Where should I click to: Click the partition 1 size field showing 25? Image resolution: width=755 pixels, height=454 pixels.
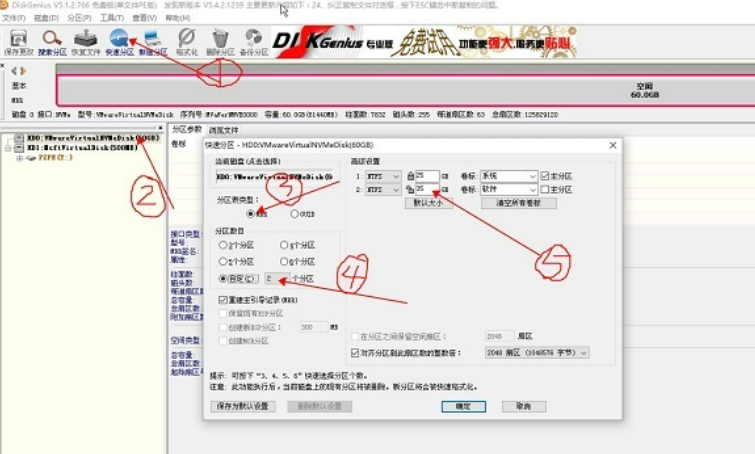coord(428,176)
